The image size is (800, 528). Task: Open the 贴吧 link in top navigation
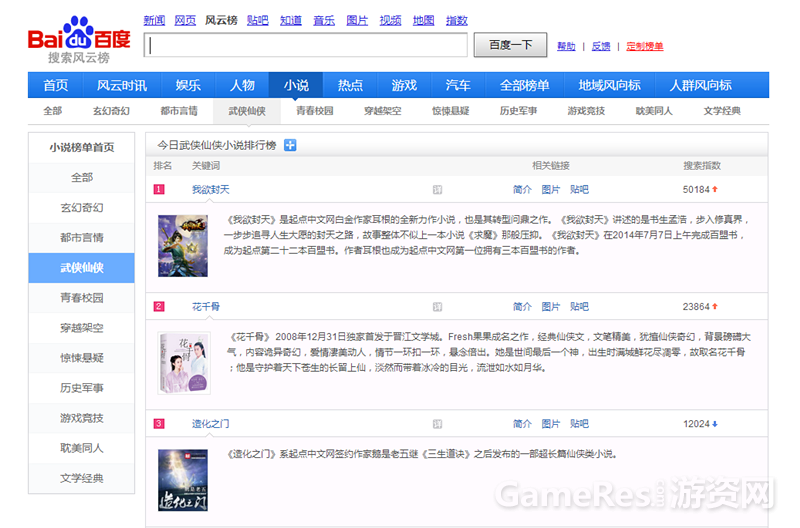tap(258, 20)
